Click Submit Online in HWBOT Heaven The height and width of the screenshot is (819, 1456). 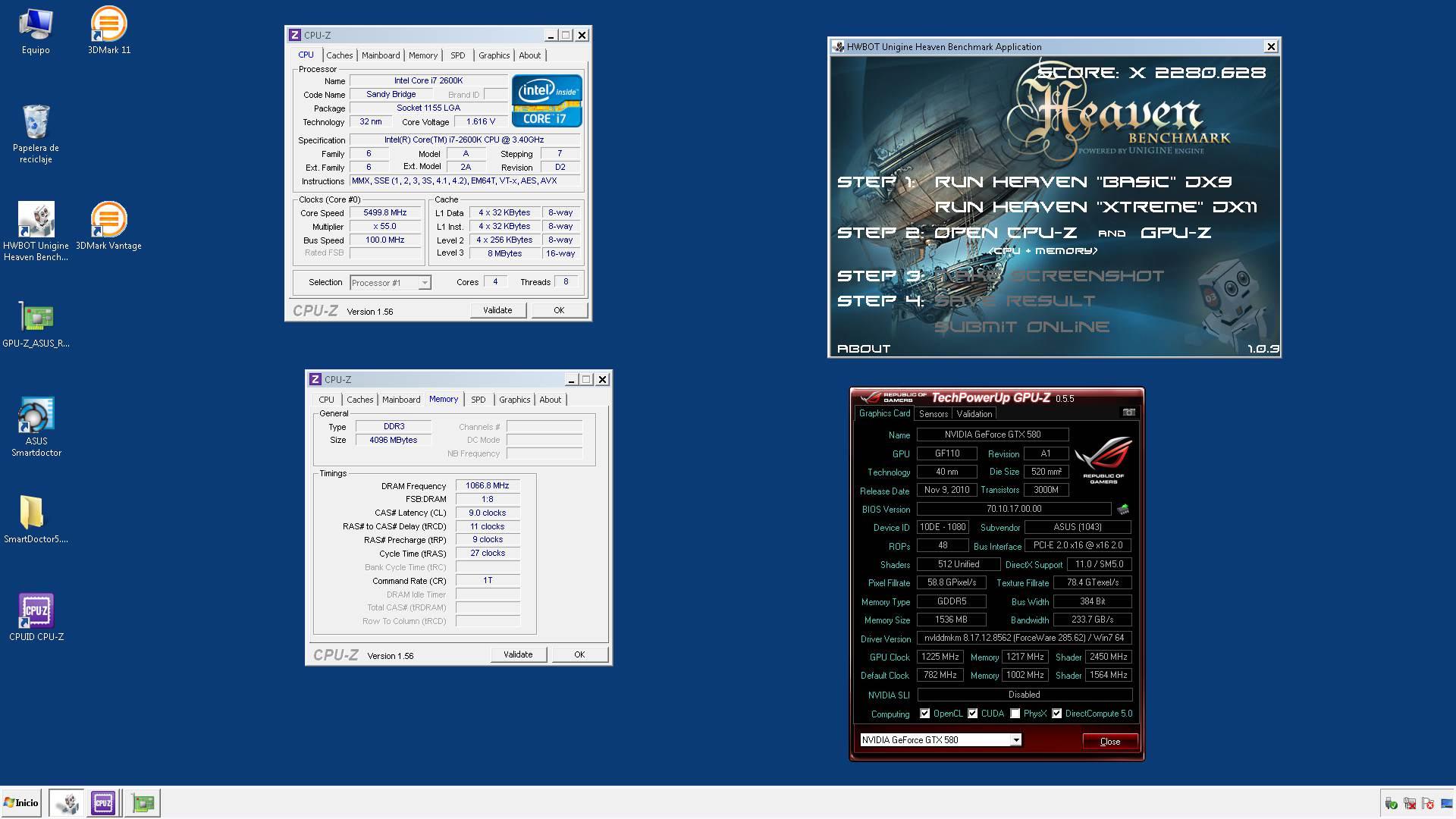coord(1021,327)
